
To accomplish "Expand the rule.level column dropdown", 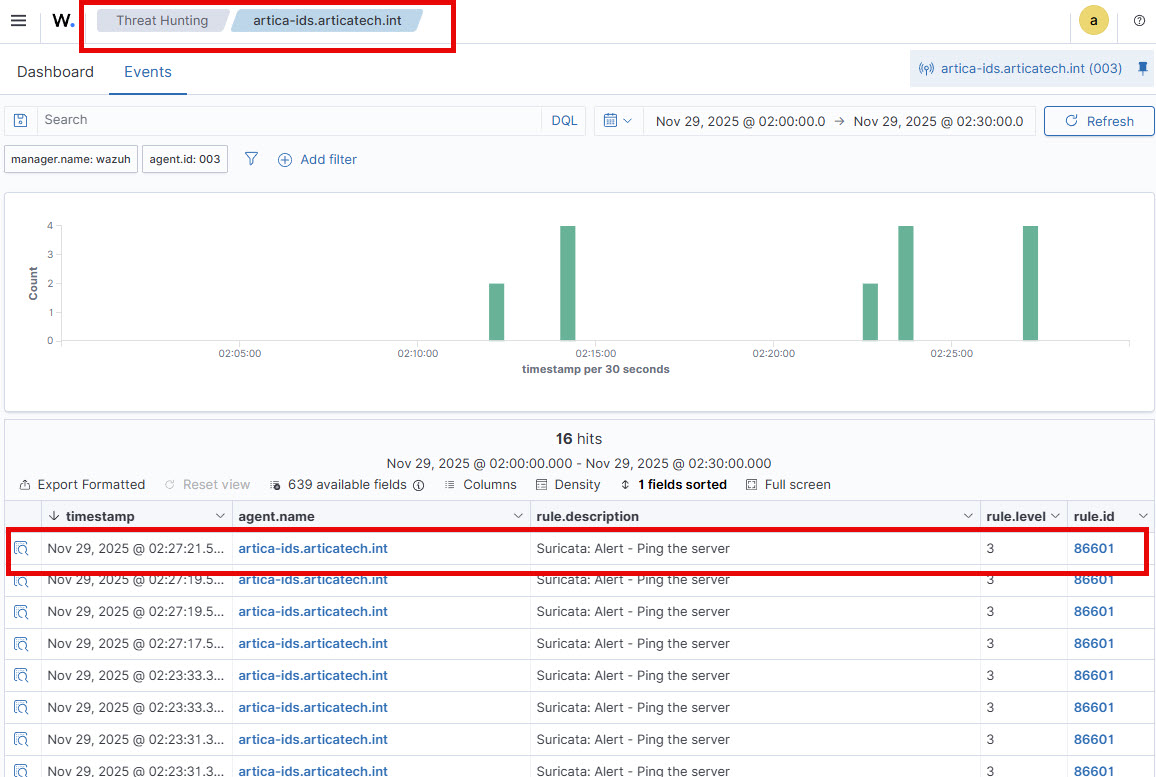I will click(x=1055, y=516).
